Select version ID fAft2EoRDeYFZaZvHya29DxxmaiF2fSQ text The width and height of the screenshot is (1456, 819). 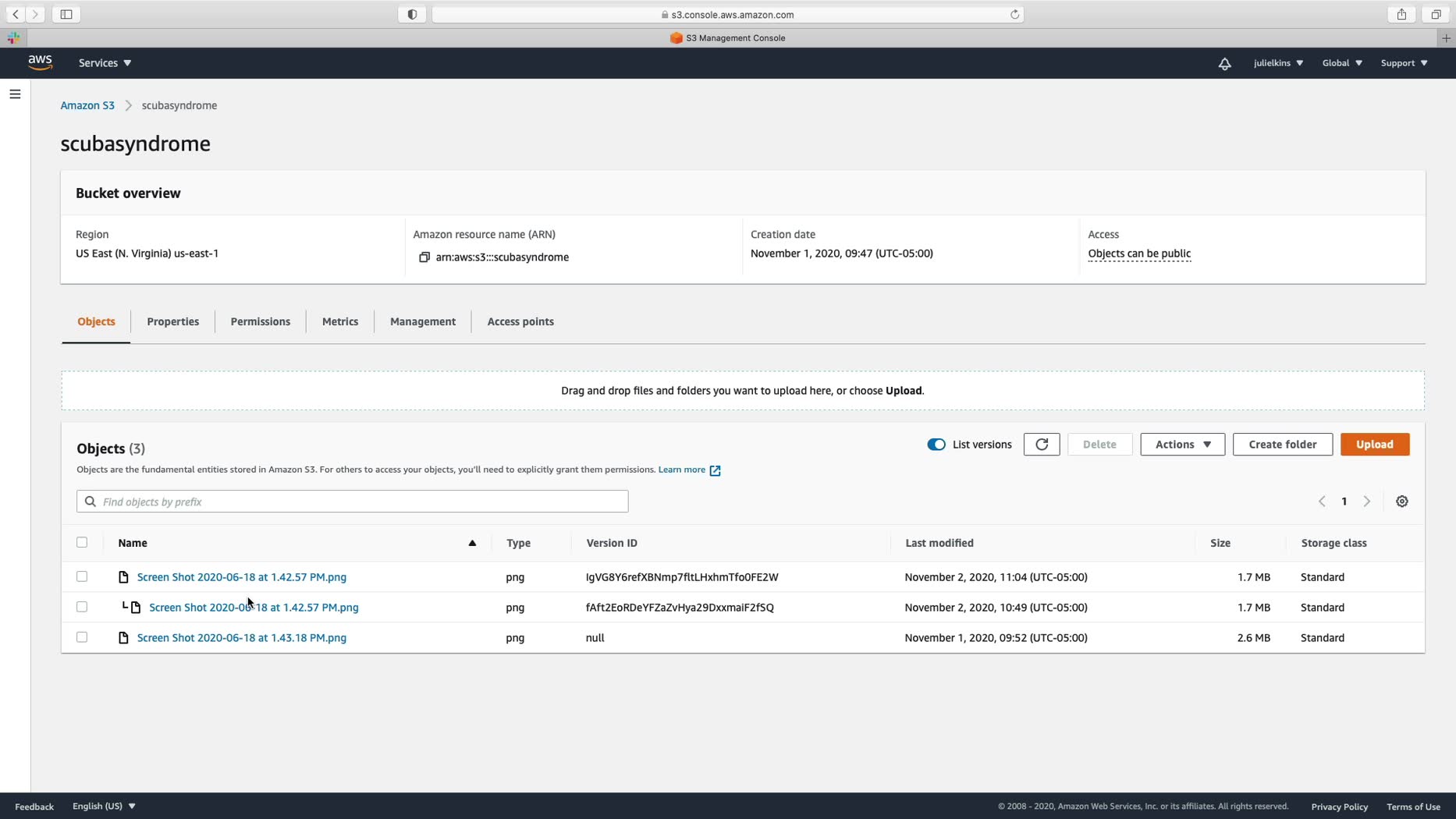coord(680,608)
